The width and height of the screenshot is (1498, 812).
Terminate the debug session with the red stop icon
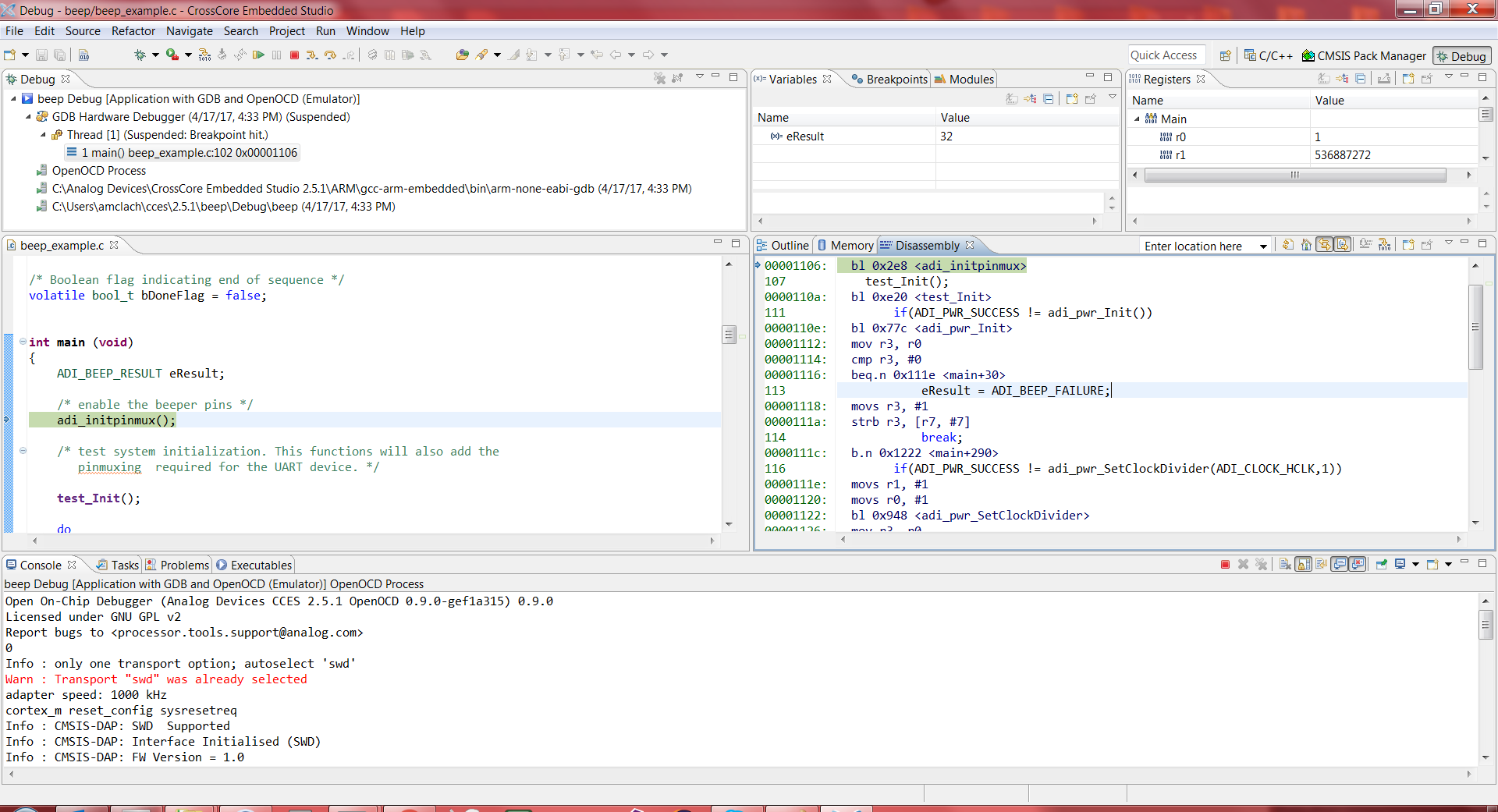tap(294, 55)
